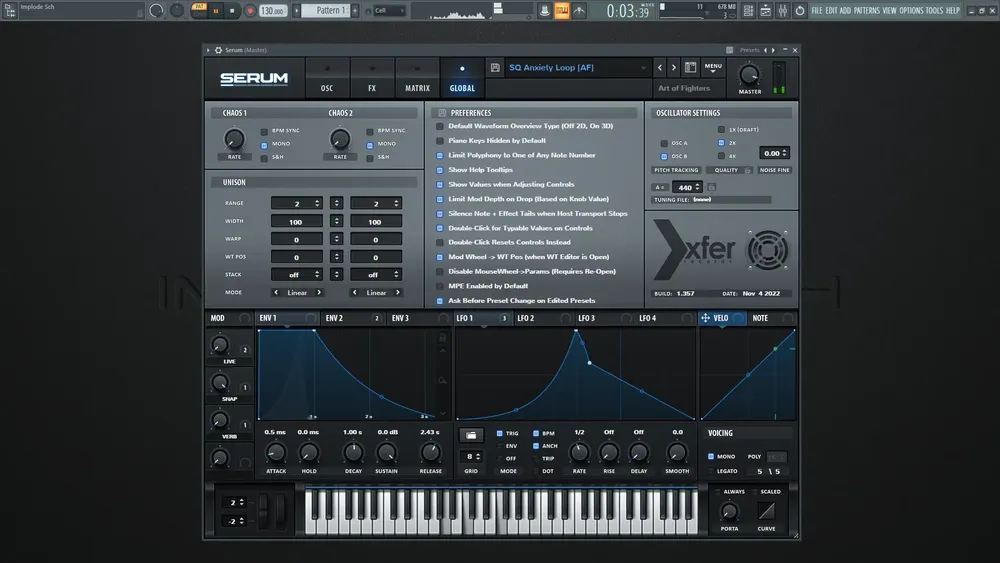Click the PITCH TRACKING button
1000x563 pixels.
point(675,170)
